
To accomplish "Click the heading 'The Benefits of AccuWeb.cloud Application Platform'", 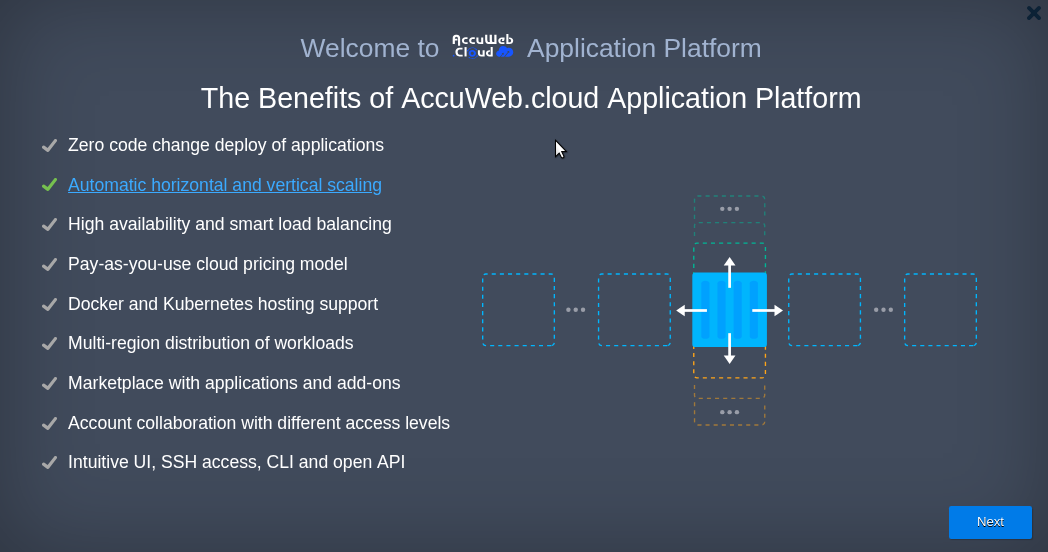I will click(531, 98).
